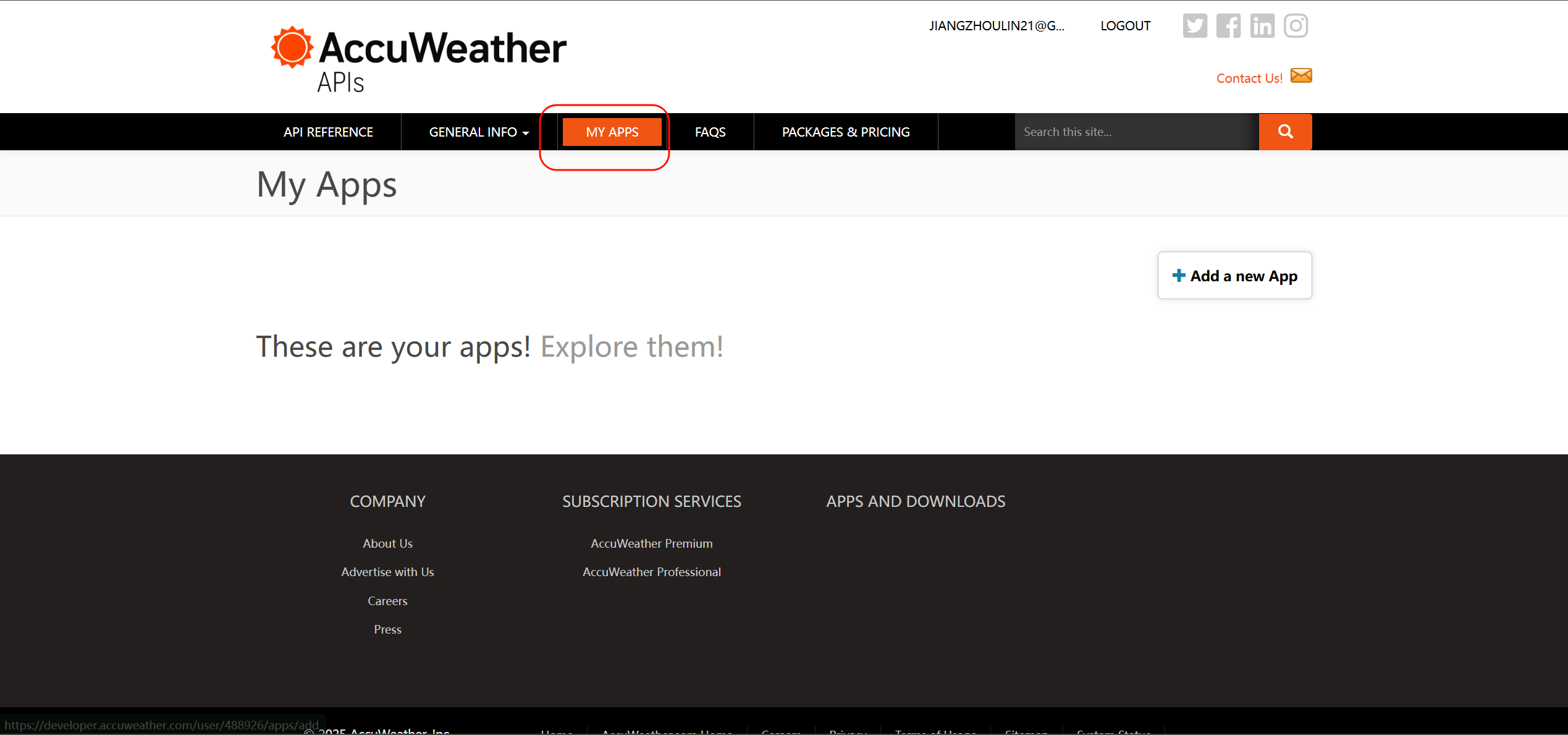This screenshot has height=735, width=1568.
Task: Open the API Reference menu item
Action: [x=328, y=132]
